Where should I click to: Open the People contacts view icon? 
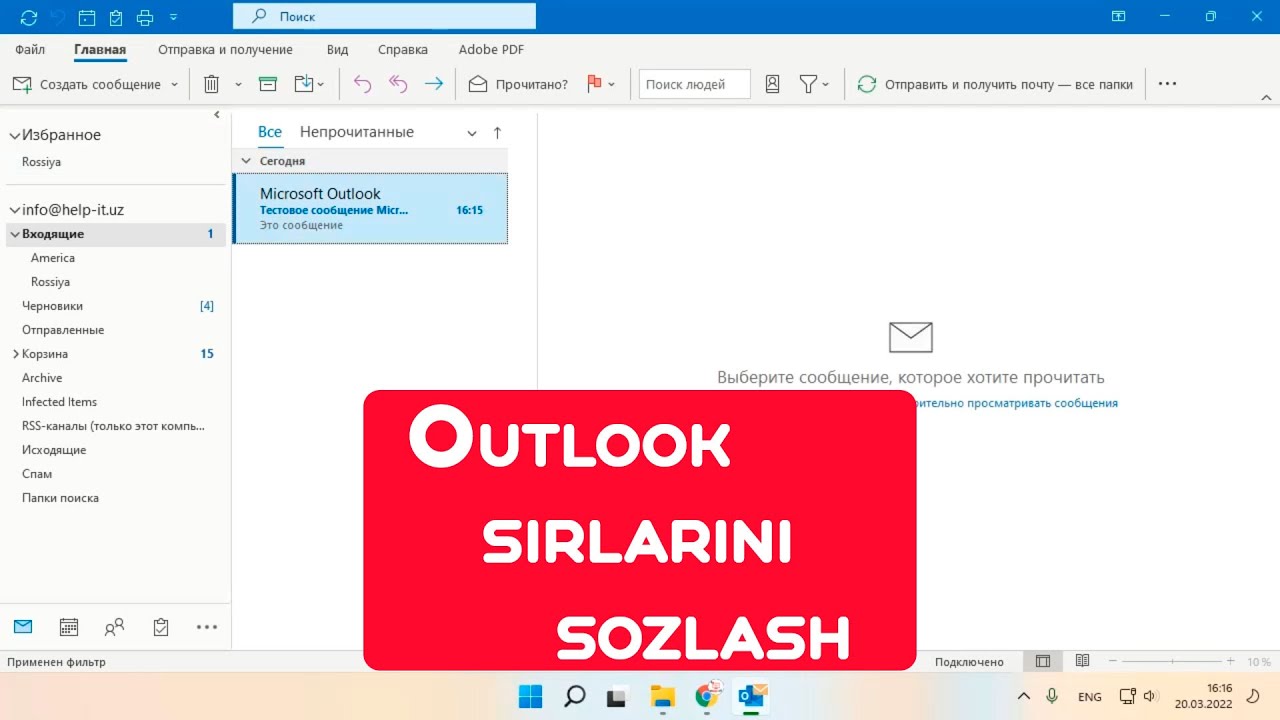115,627
